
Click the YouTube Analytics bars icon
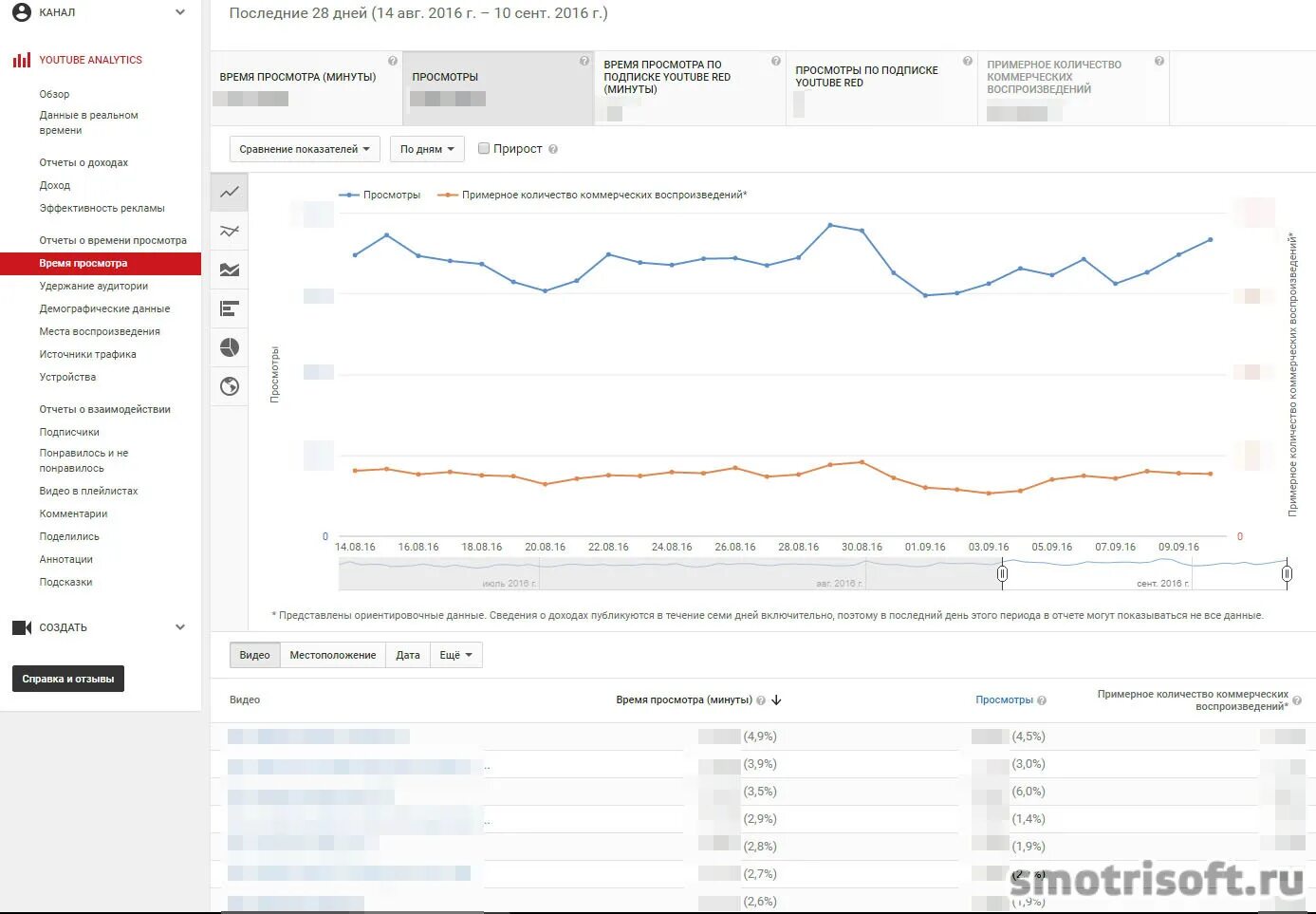pos(21,60)
